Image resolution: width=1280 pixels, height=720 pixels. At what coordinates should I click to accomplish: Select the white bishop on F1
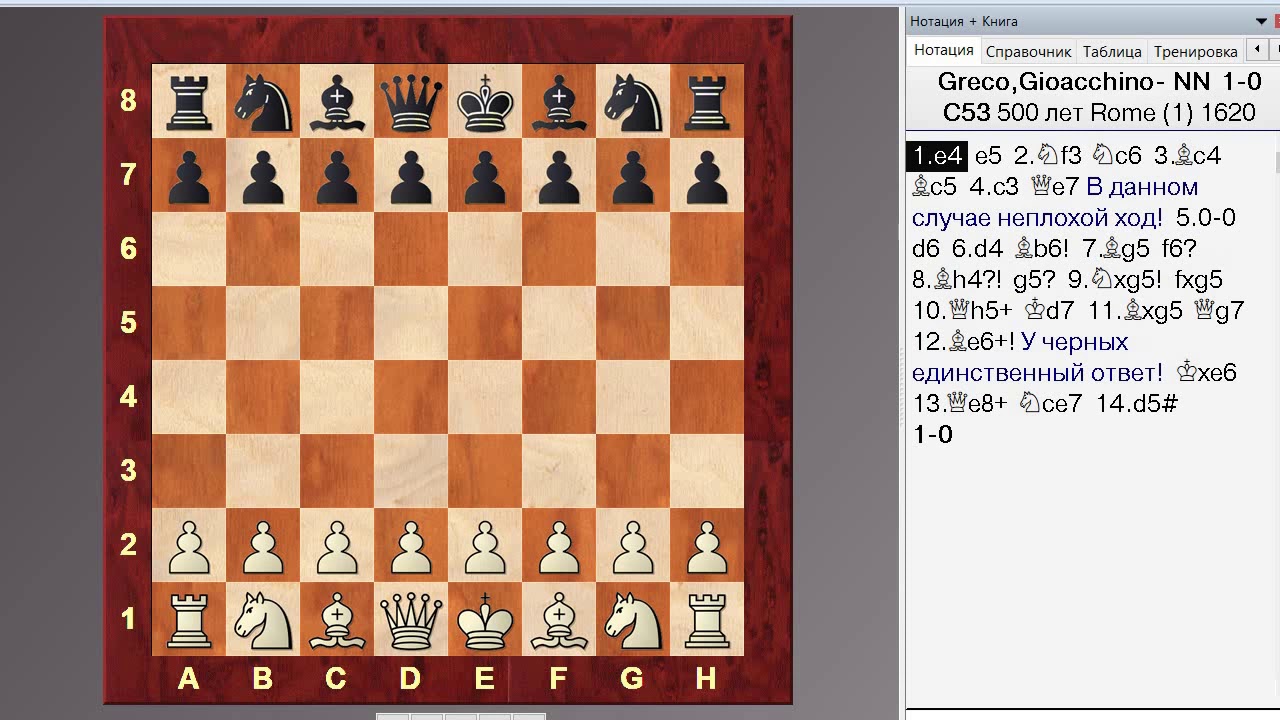pos(559,620)
